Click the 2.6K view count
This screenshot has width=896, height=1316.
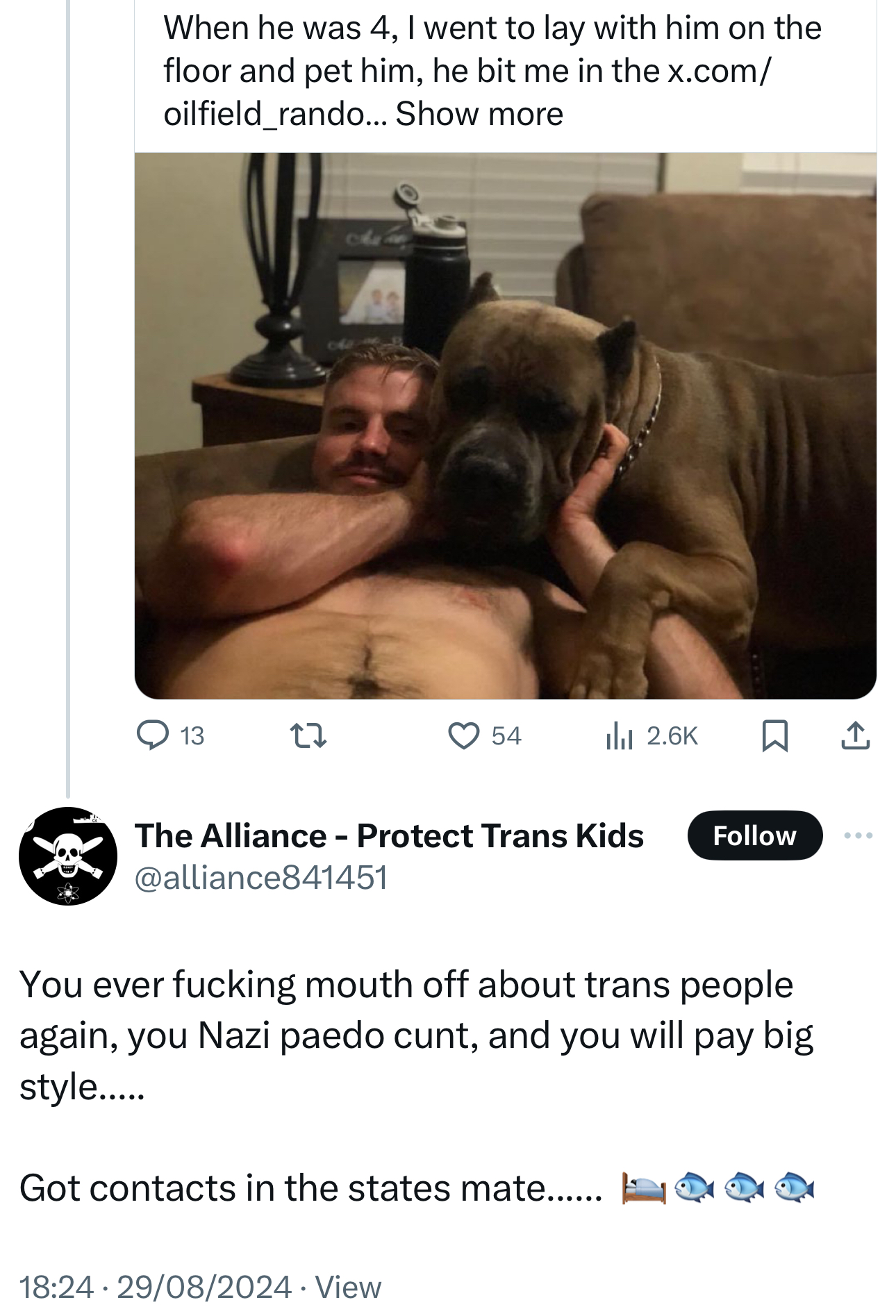672,736
